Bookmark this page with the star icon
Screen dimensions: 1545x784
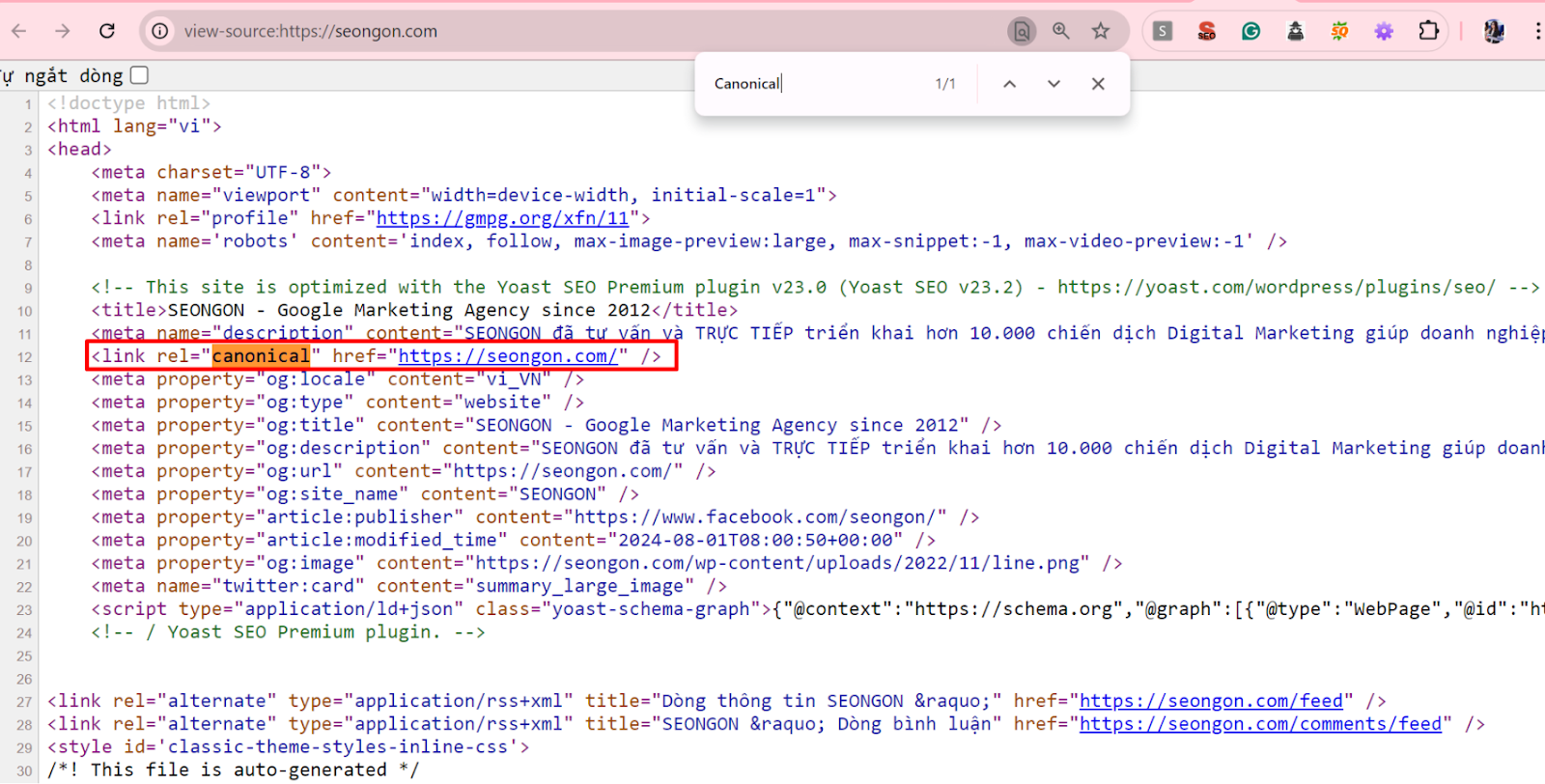pyautogui.click(x=1101, y=31)
